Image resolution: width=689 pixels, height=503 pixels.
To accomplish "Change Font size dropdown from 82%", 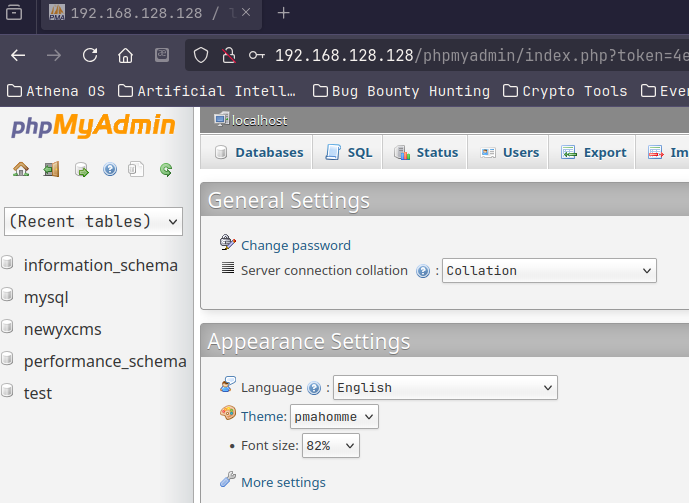I will point(331,446).
